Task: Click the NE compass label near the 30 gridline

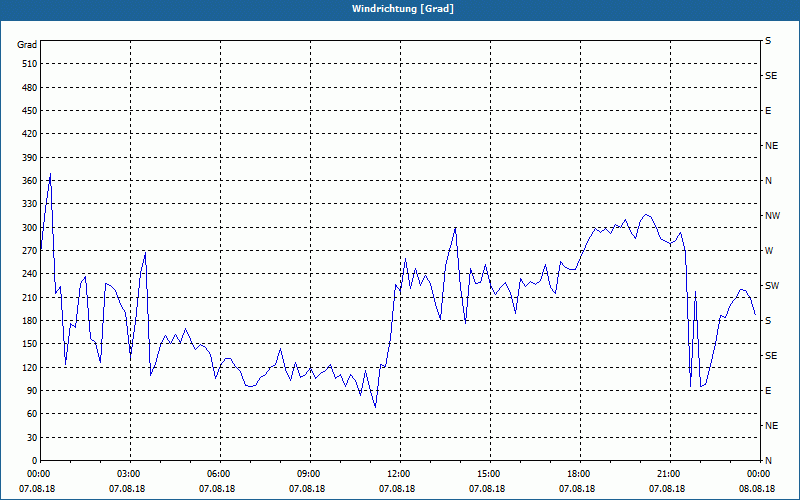Action: pyautogui.click(x=771, y=426)
